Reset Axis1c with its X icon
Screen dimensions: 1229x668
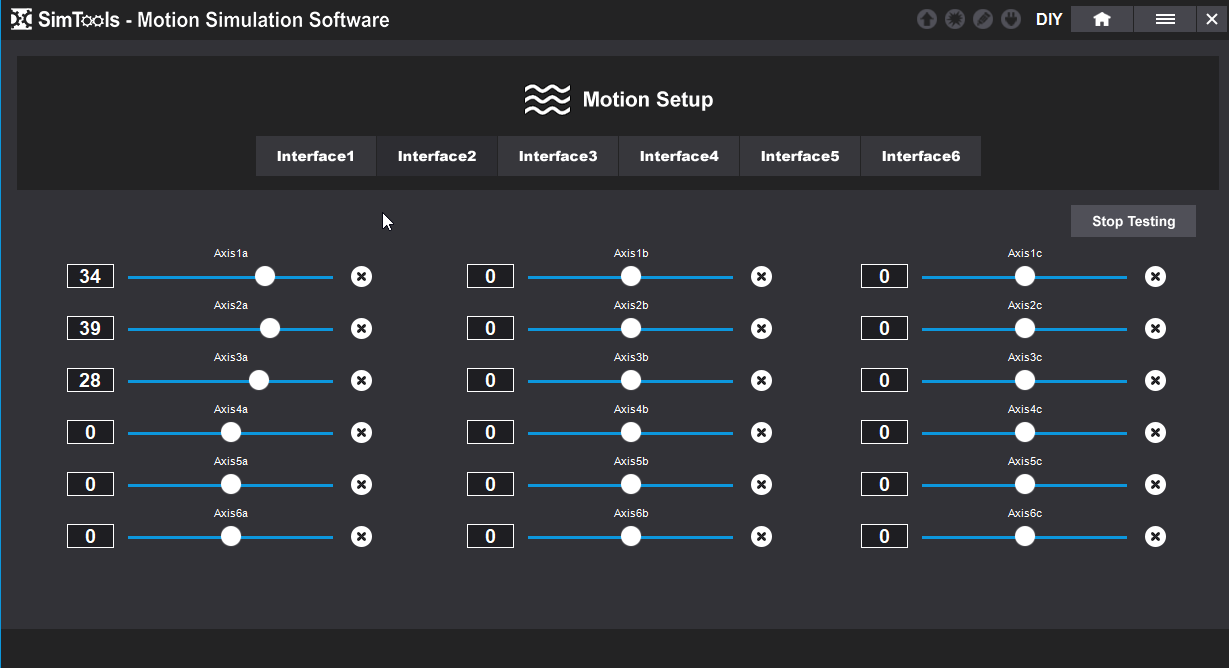tap(1156, 276)
